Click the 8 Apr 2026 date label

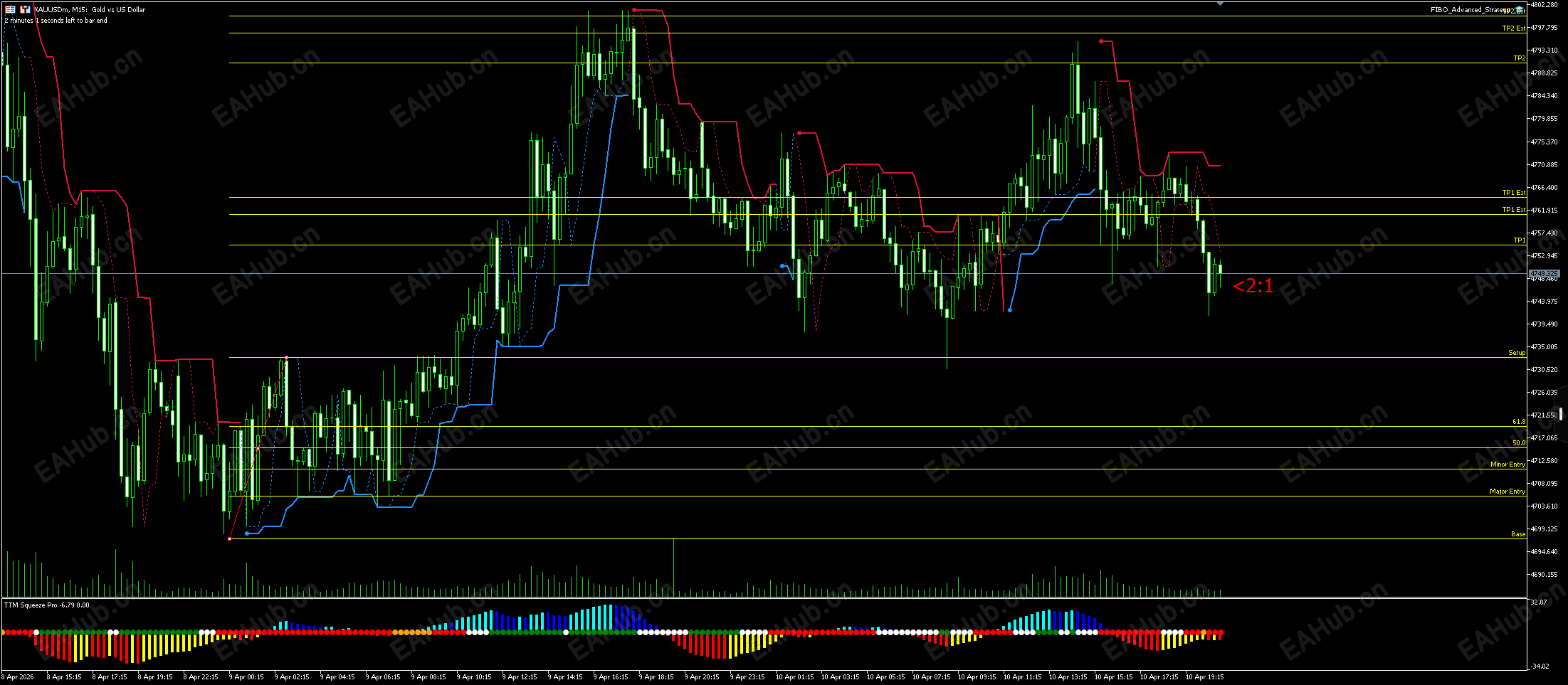(18, 677)
